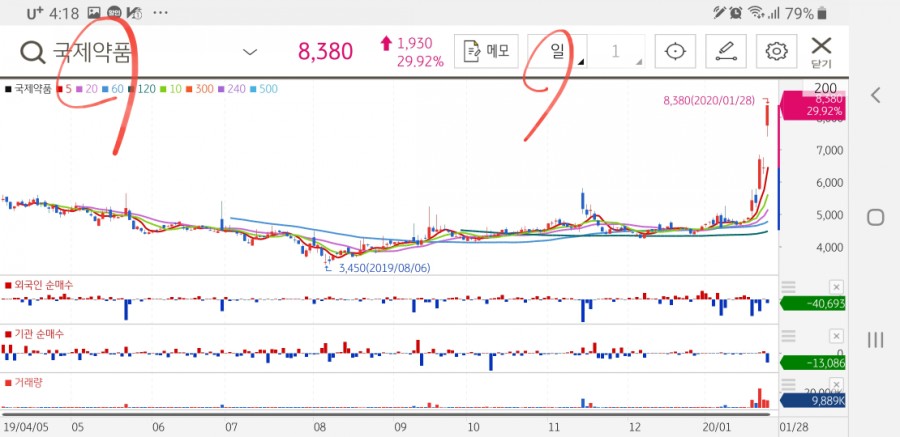Select the red 5-day moving average legend
This screenshot has height=437, width=900.
[x=65, y=89]
